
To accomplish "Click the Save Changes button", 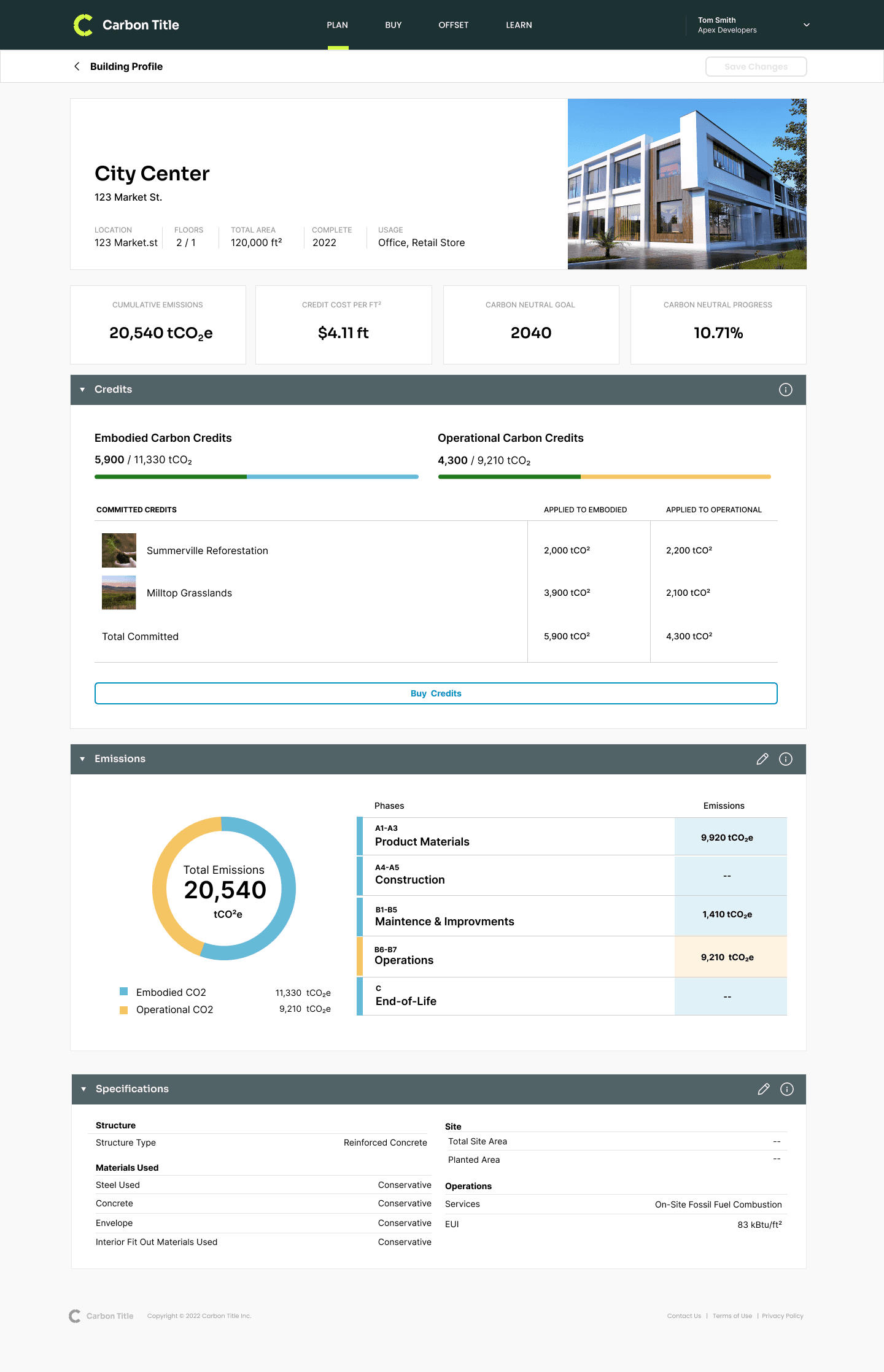I will click(x=756, y=67).
